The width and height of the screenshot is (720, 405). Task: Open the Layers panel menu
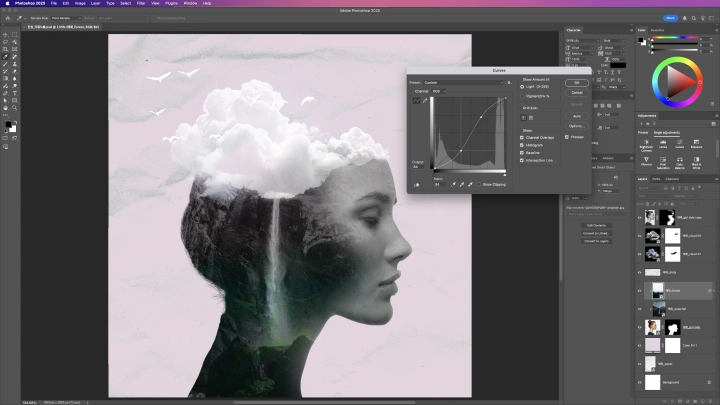tap(716, 179)
